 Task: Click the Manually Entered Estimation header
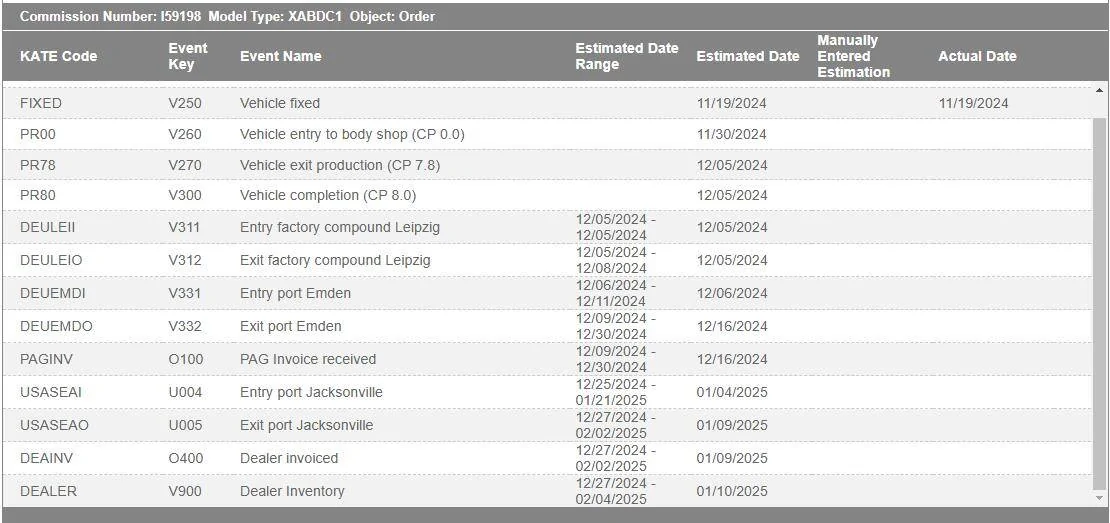click(853, 56)
